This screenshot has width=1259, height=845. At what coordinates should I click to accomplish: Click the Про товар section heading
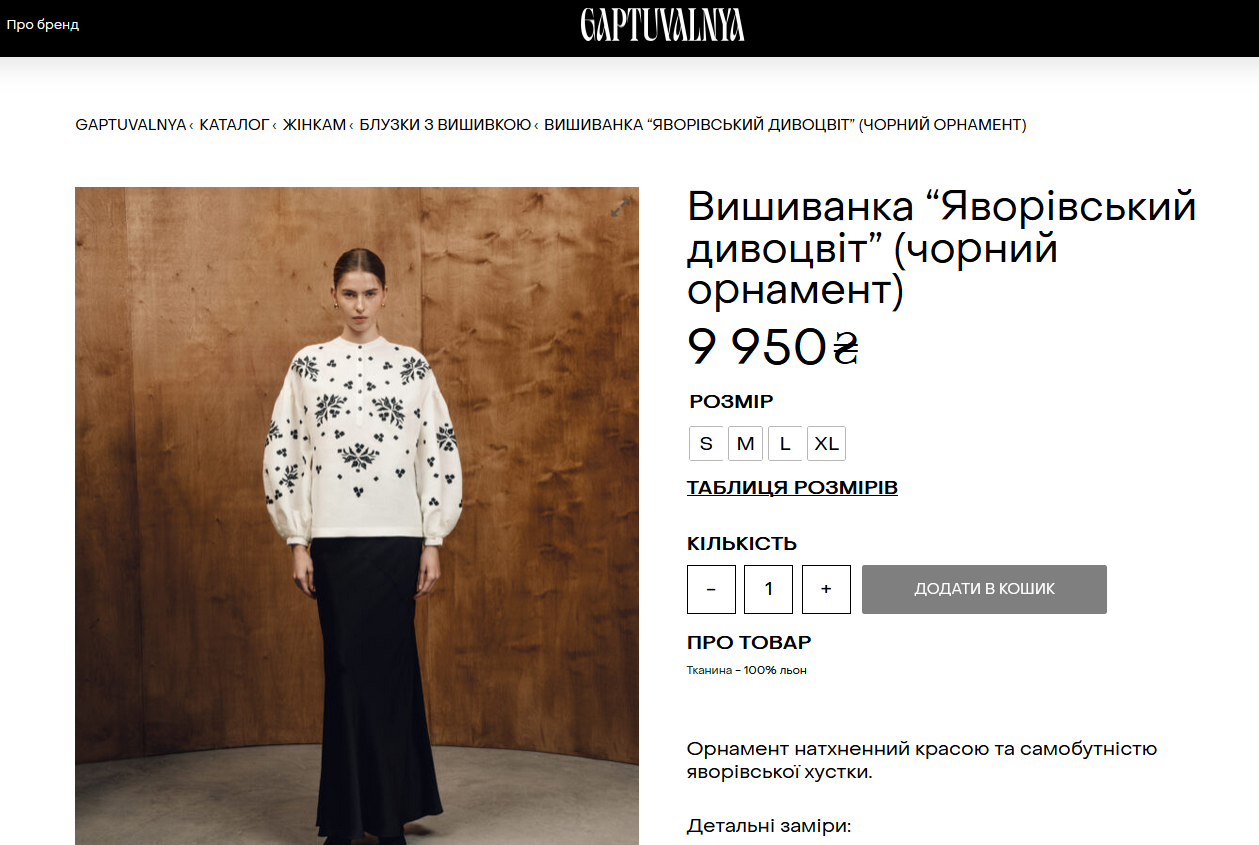click(x=749, y=642)
